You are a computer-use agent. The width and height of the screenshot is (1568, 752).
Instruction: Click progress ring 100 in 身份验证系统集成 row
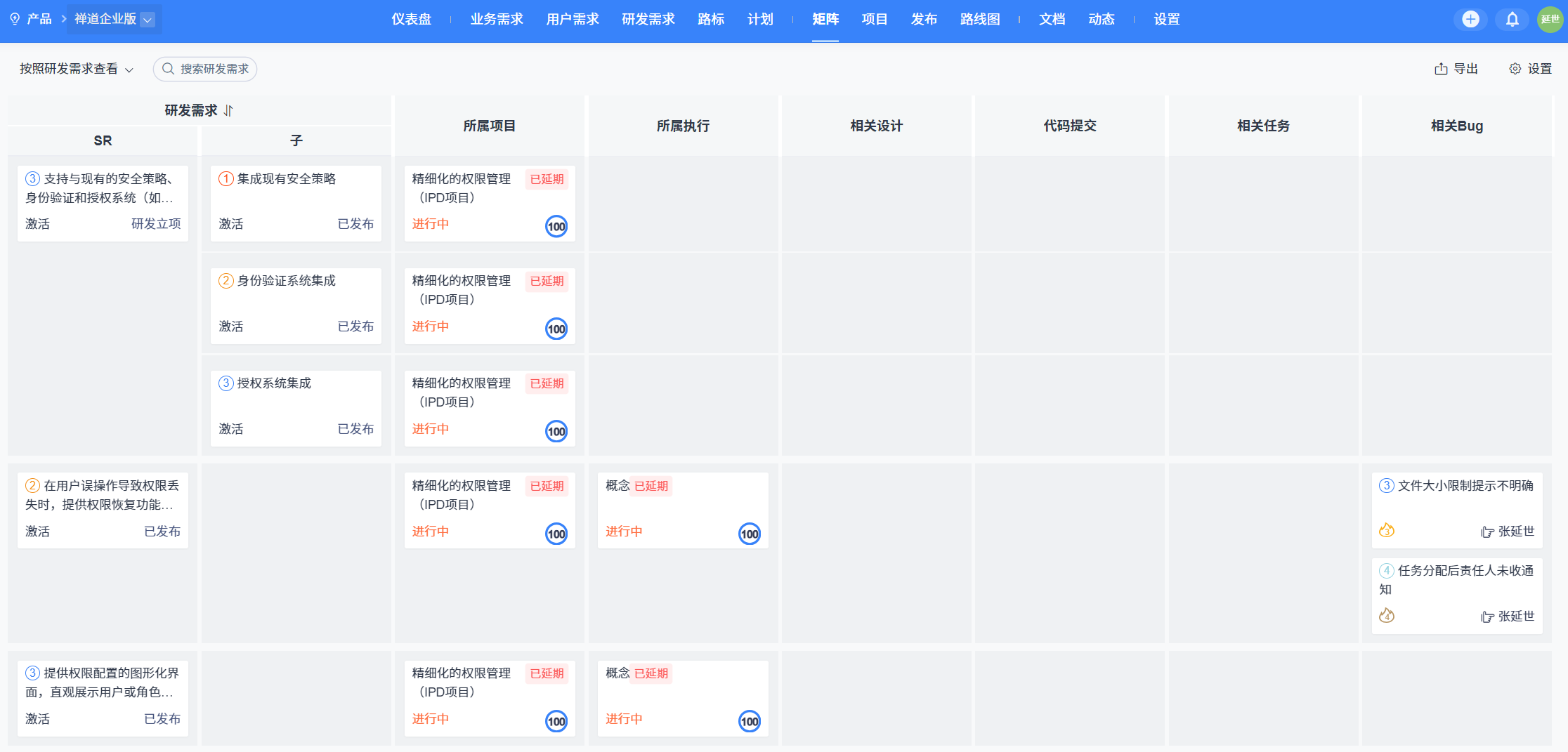pos(556,329)
